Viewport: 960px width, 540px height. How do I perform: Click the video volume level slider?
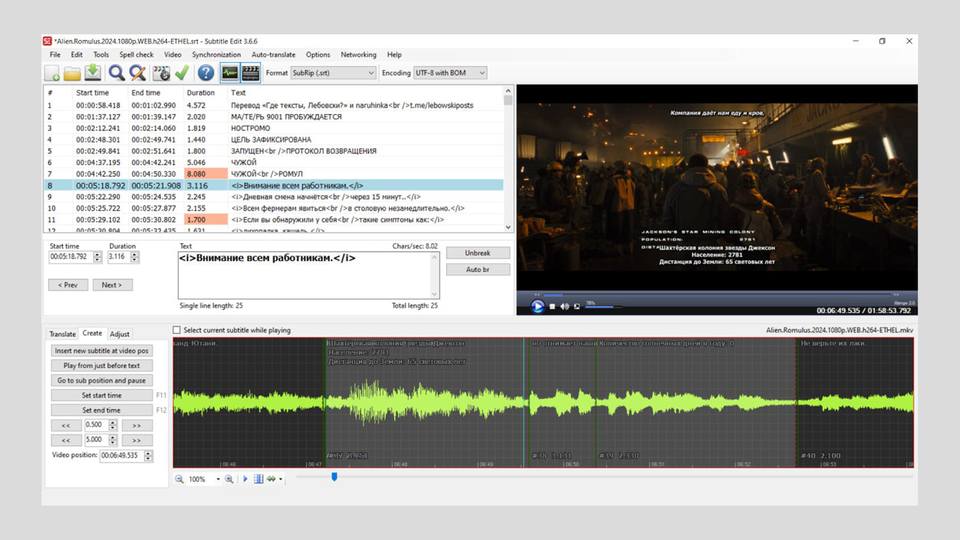point(603,307)
